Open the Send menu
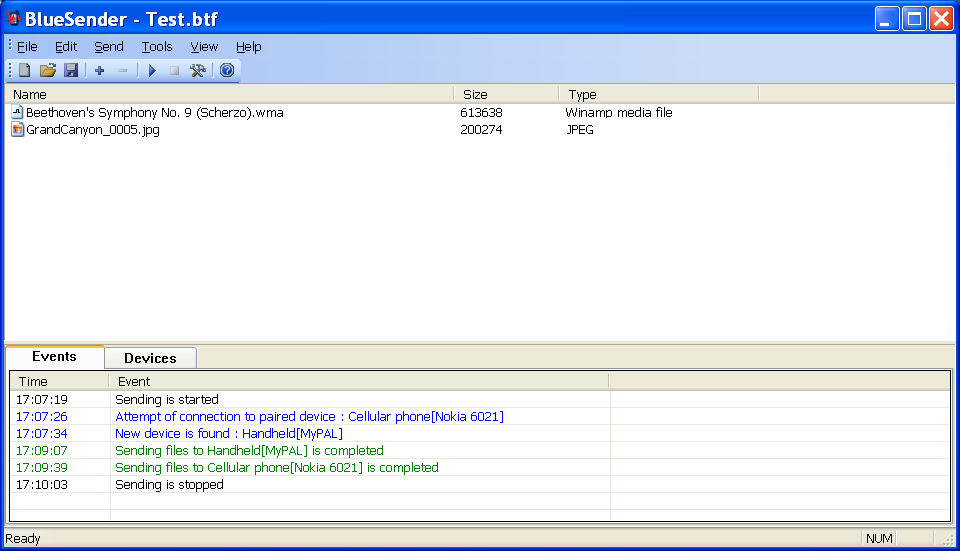Screen dimensions: 960x551 click(x=108, y=47)
